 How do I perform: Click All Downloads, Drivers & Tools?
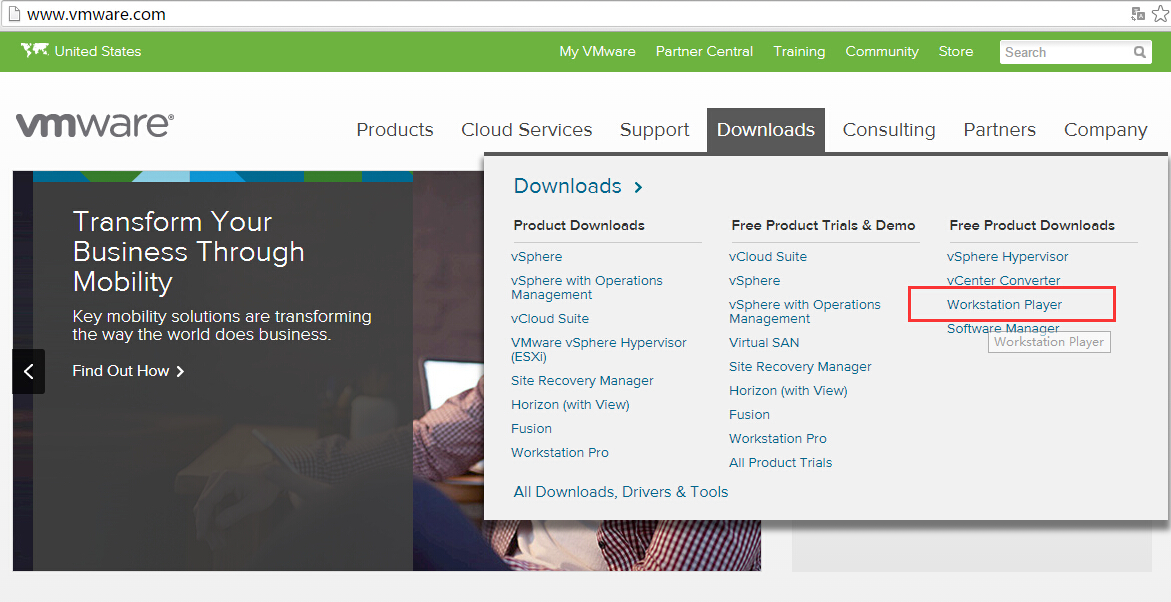[621, 492]
